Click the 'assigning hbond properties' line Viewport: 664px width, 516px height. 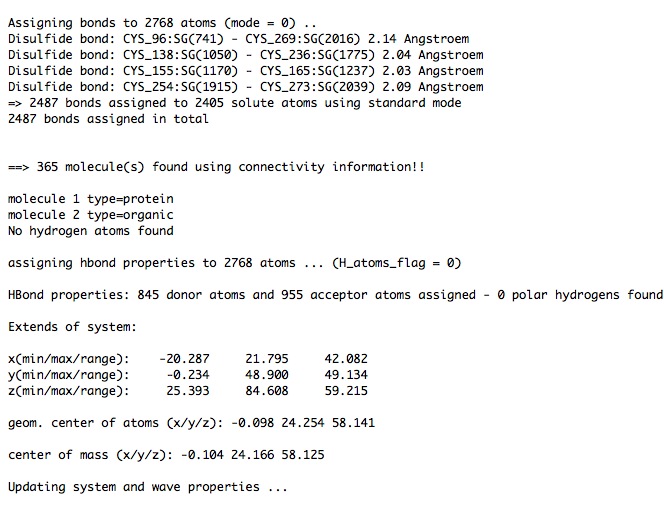click(x=235, y=263)
